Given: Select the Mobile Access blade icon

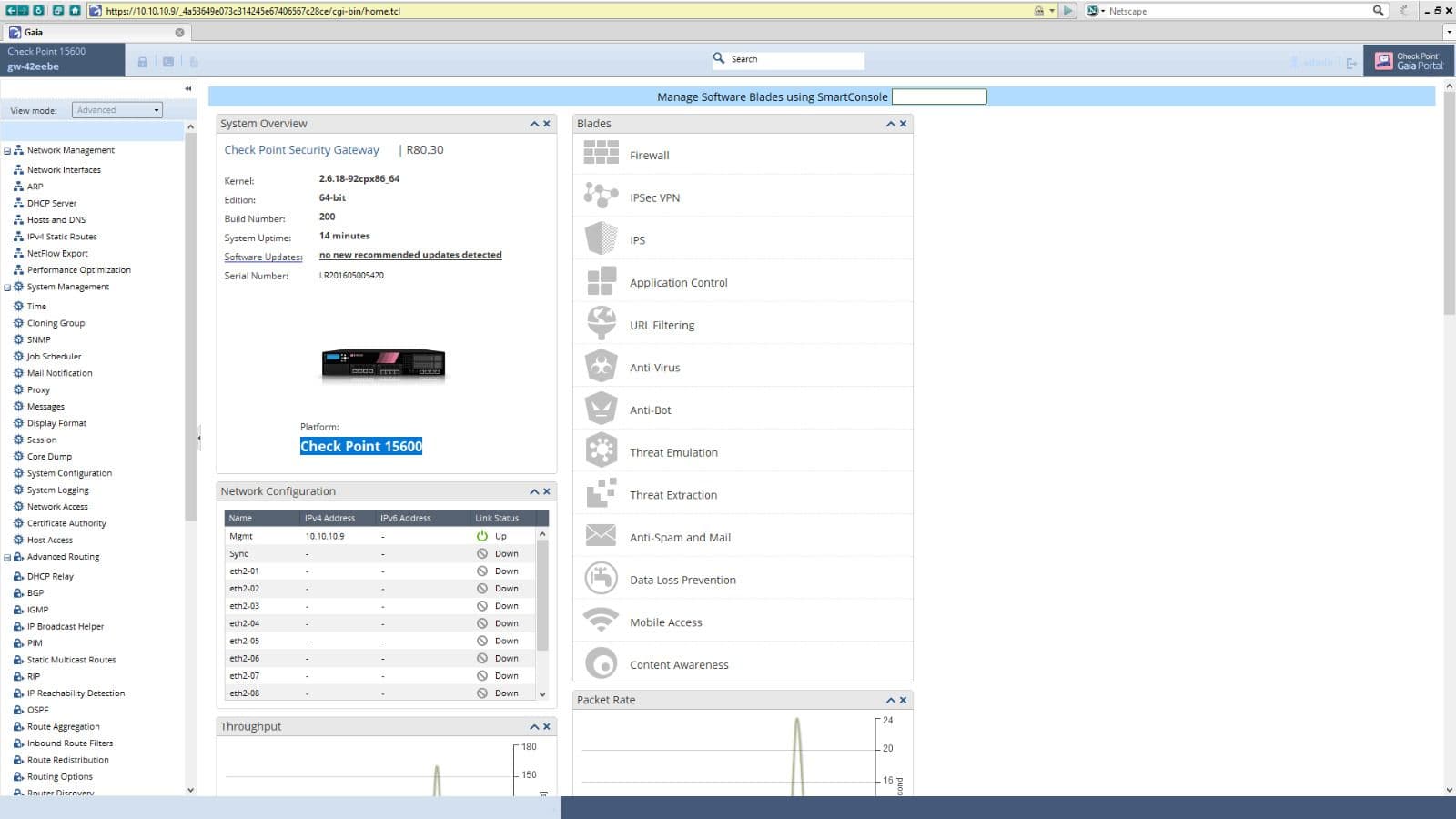Looking at the screenshot, I should (601, 621).
